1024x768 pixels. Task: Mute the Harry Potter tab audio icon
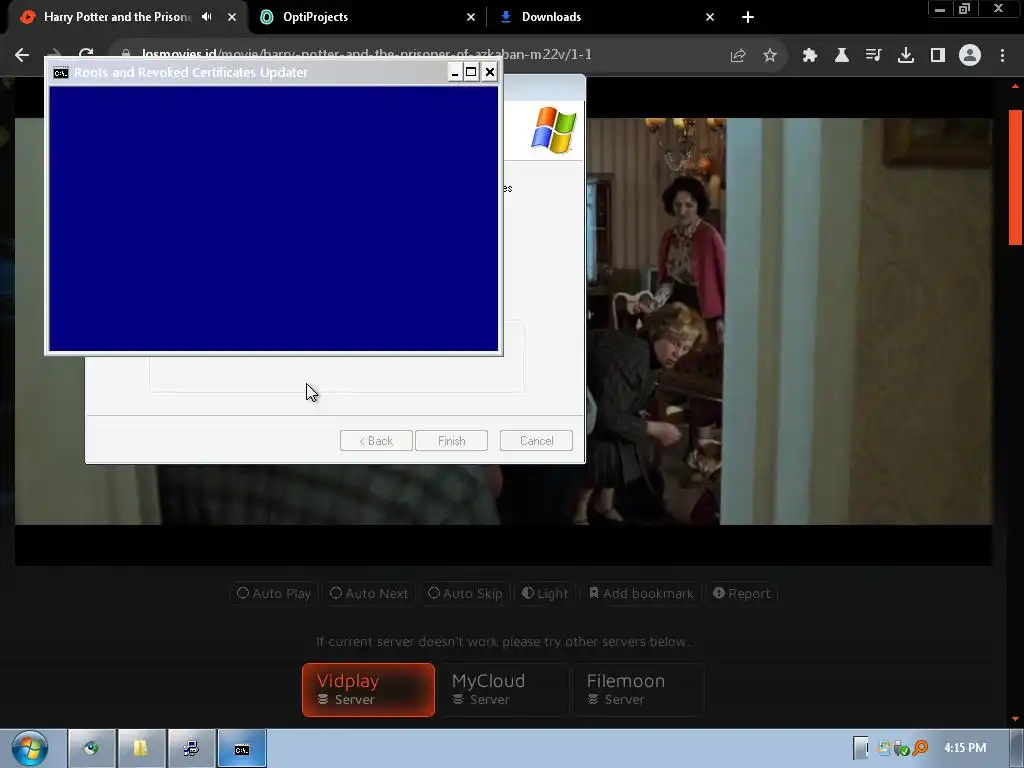206,17
